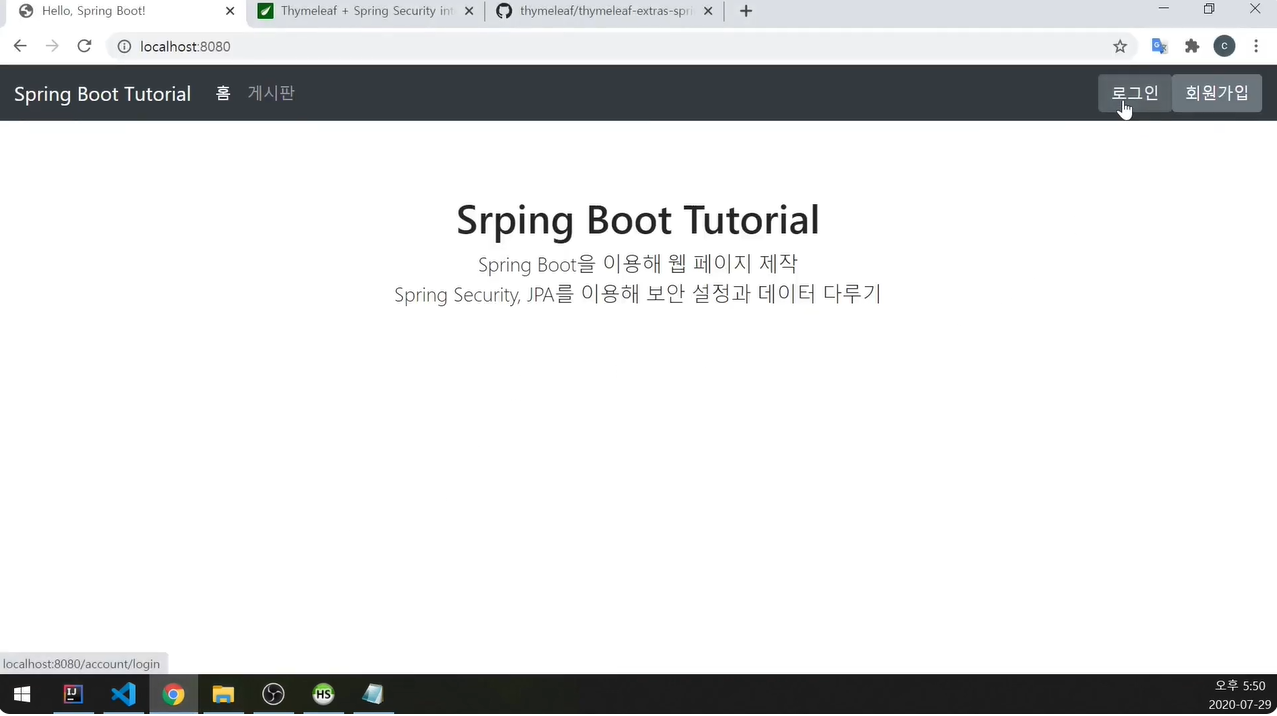The image size is (1277, 716).
Task: Bookmark this page with the star icon
Action: [1120, 46]
